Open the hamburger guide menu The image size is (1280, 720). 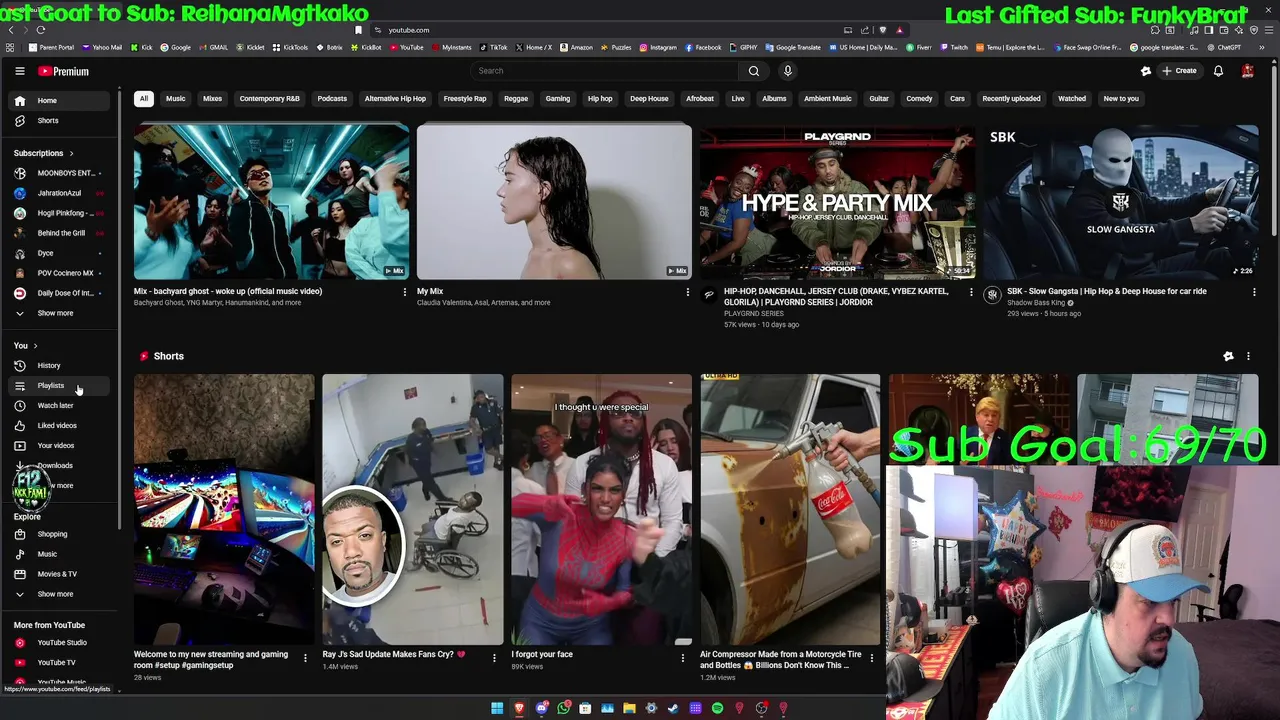(19, 71)
